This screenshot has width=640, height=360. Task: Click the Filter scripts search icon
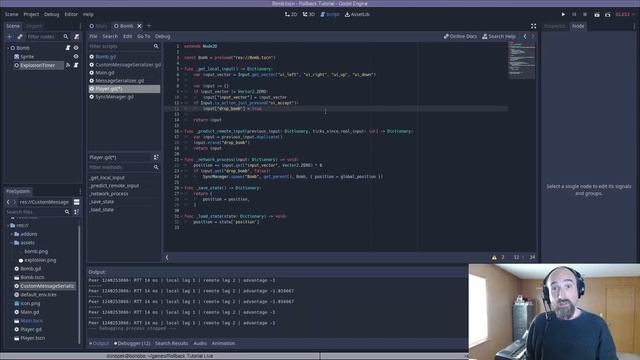[x=156, y=47]
